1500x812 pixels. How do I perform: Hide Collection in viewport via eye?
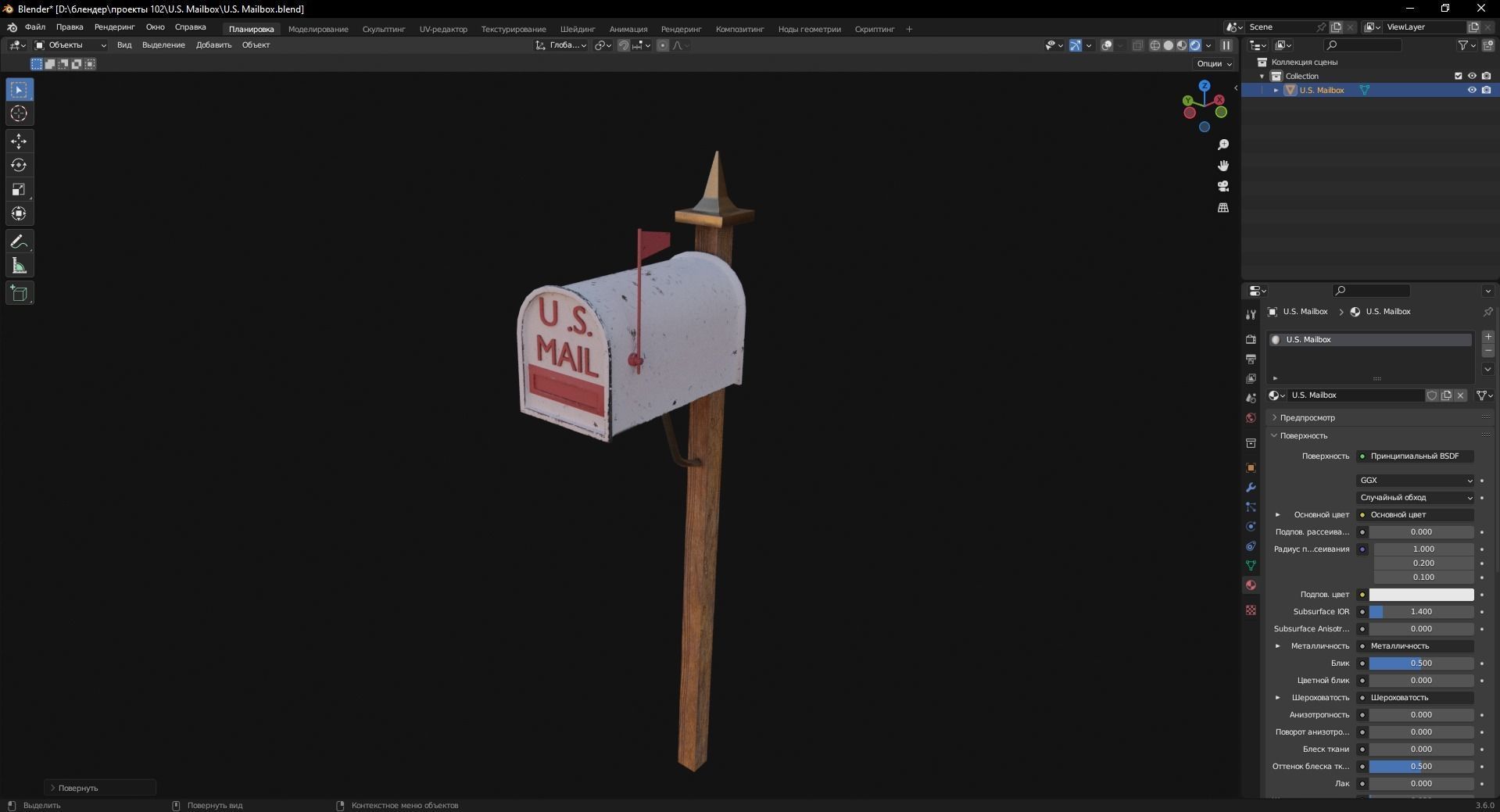1472,76
